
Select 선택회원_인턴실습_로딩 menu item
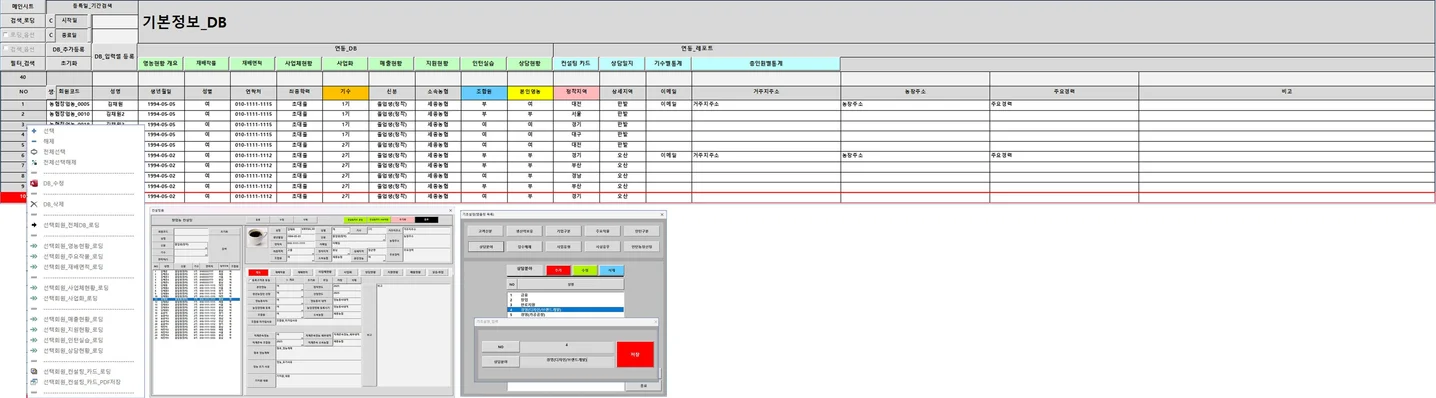click(73, 340)
